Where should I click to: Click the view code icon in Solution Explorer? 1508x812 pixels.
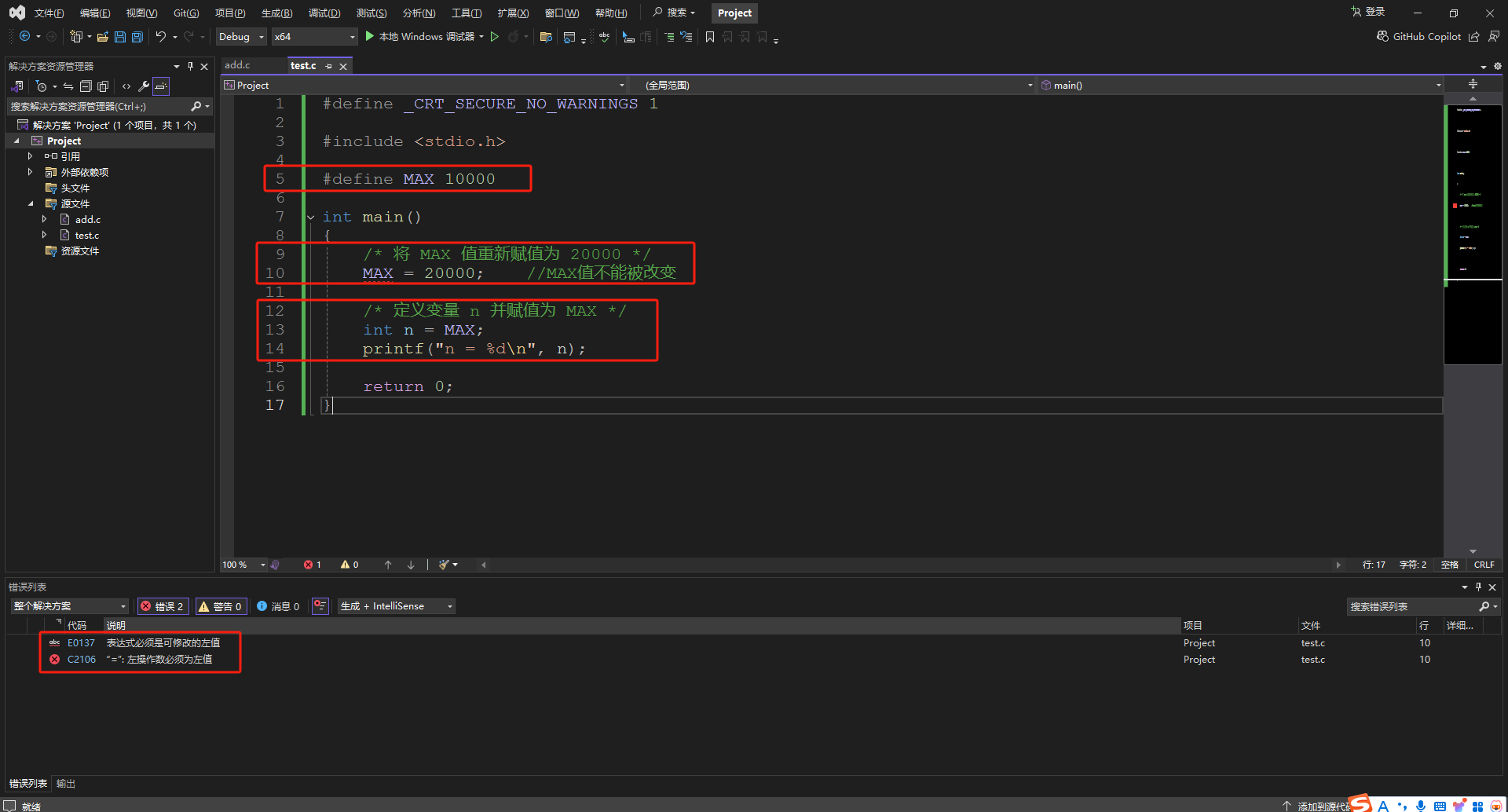[126, 86]
